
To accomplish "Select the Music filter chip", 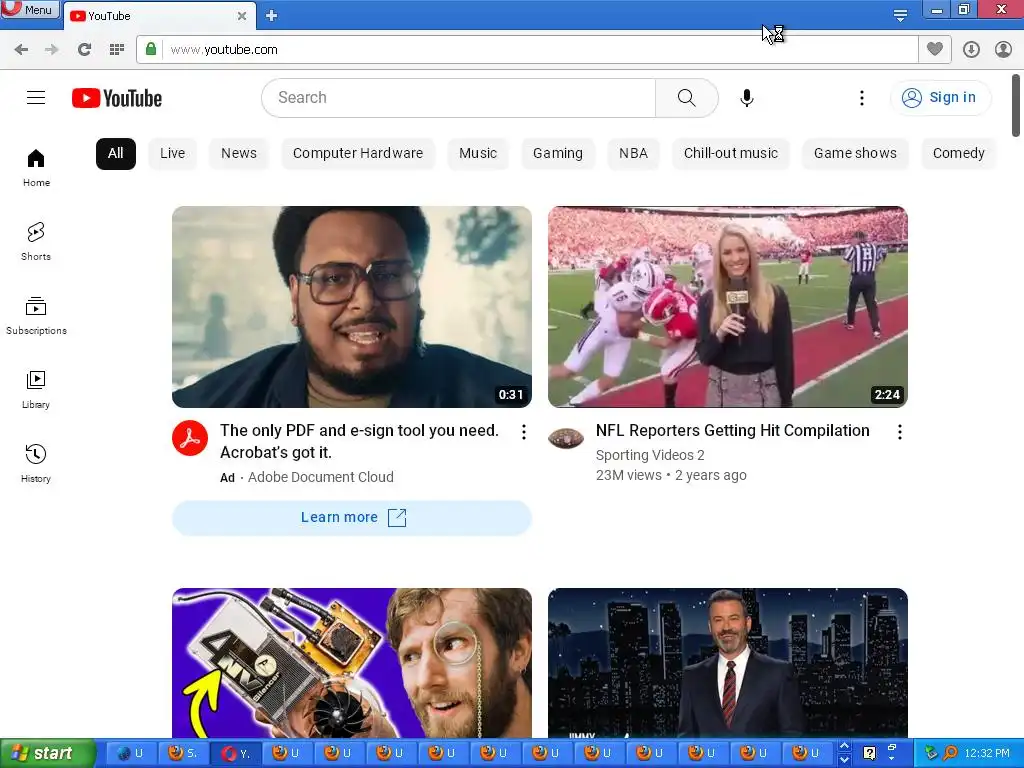I will [478, 153].
